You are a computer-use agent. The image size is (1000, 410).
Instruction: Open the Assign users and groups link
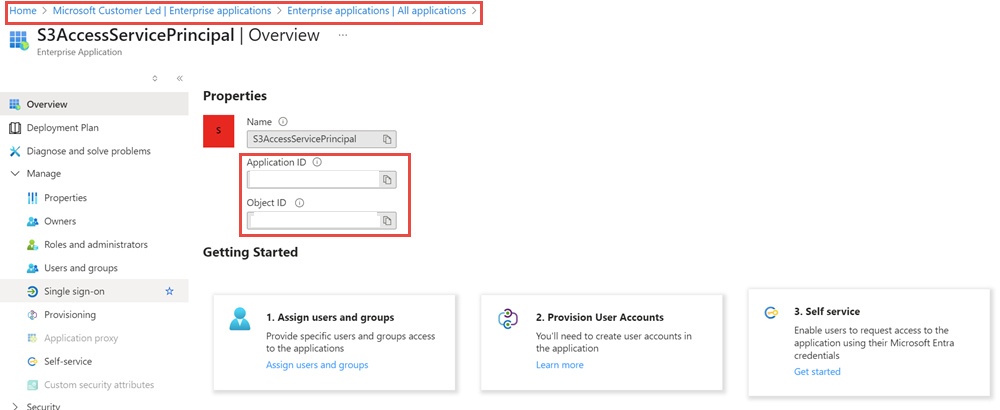coord(317,365)
